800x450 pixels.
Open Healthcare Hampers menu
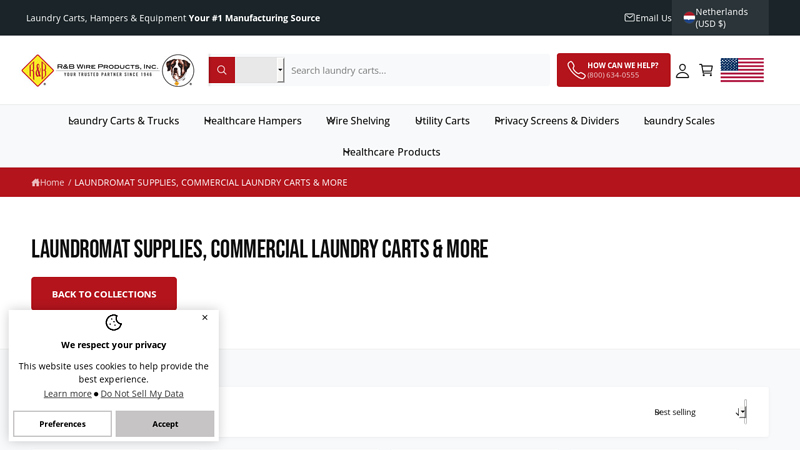253,121
